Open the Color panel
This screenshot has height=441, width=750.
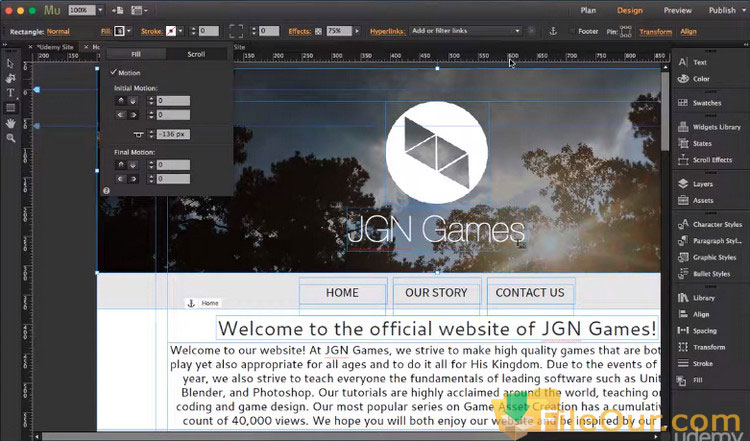(694, 79)
